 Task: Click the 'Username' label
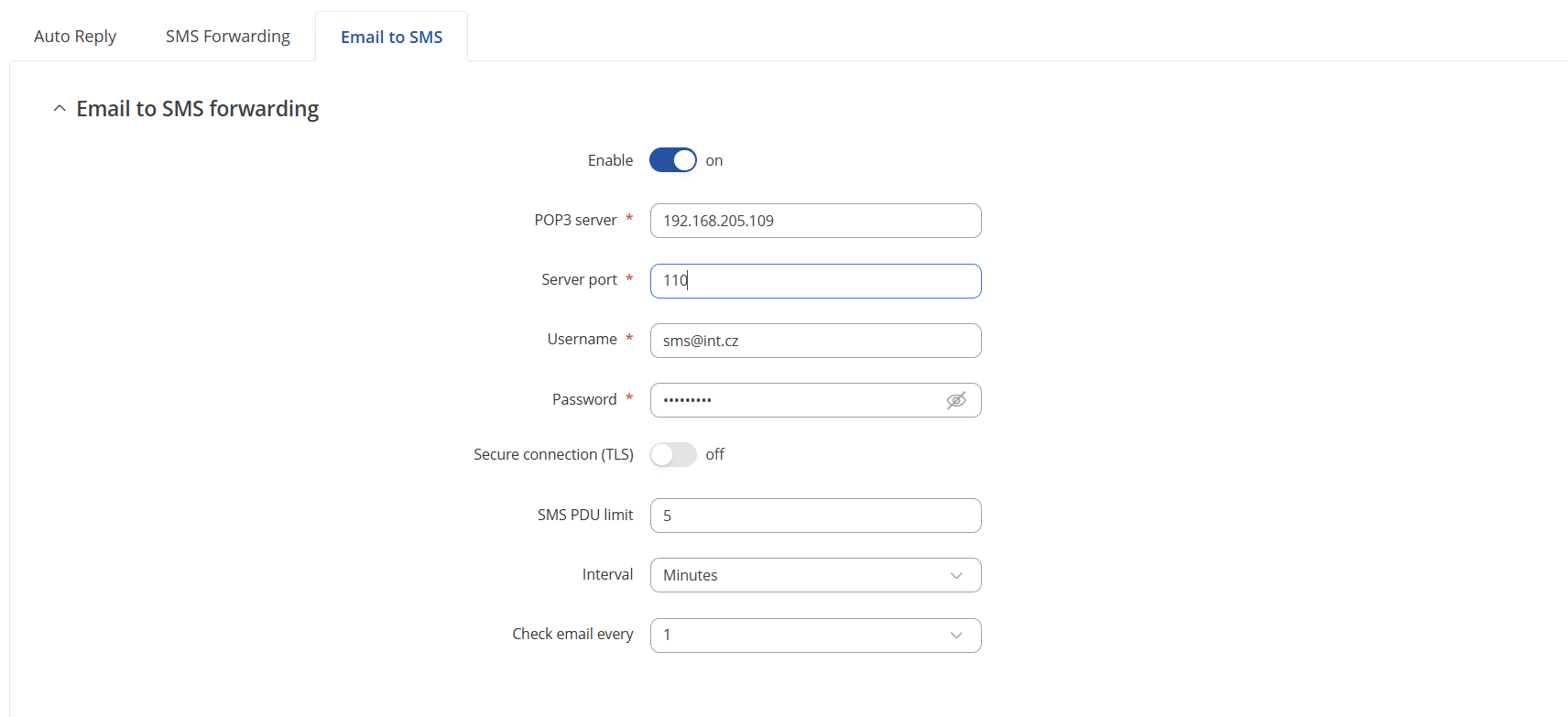582,339
